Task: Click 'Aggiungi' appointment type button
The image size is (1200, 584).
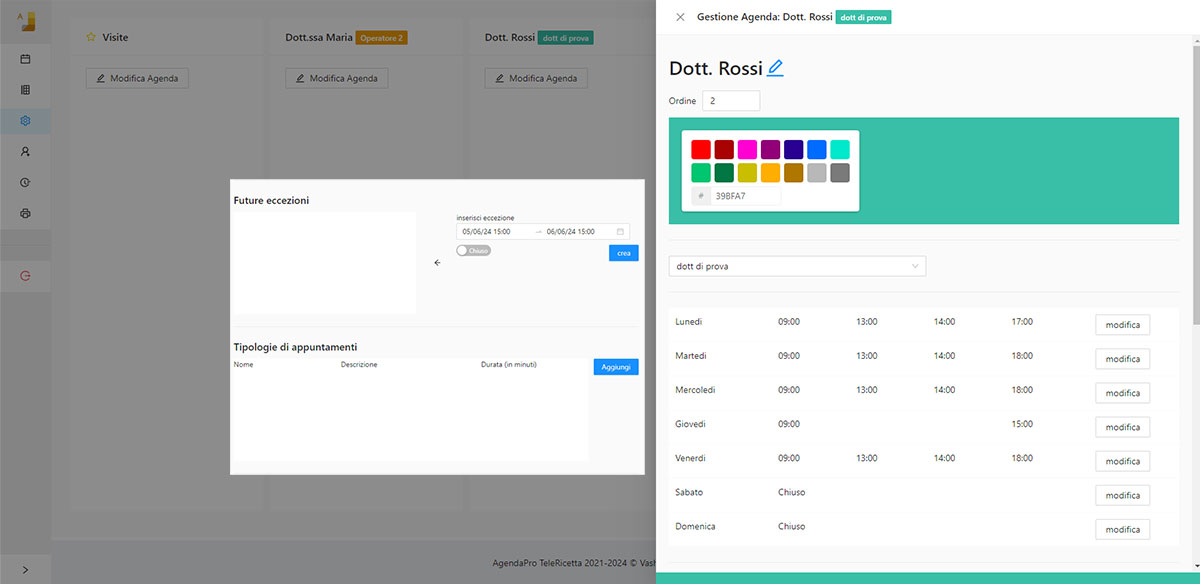Action: point(615,367)
